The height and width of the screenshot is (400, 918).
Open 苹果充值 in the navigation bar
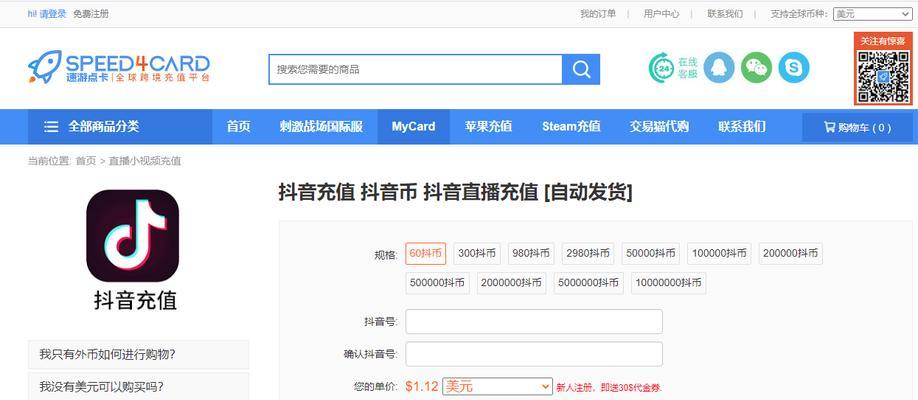click(x=488, y=127)
